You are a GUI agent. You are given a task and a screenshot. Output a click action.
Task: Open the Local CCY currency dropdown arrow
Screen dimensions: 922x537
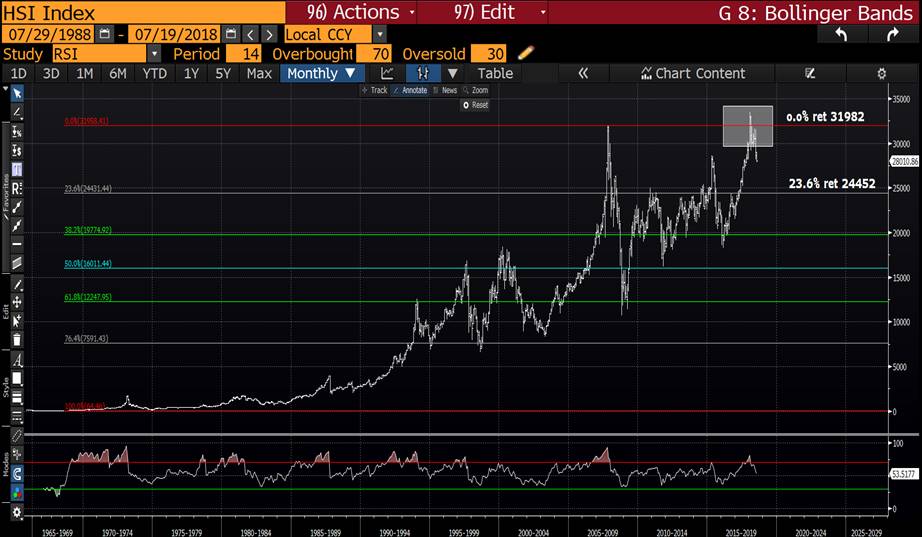click(380, 35)
